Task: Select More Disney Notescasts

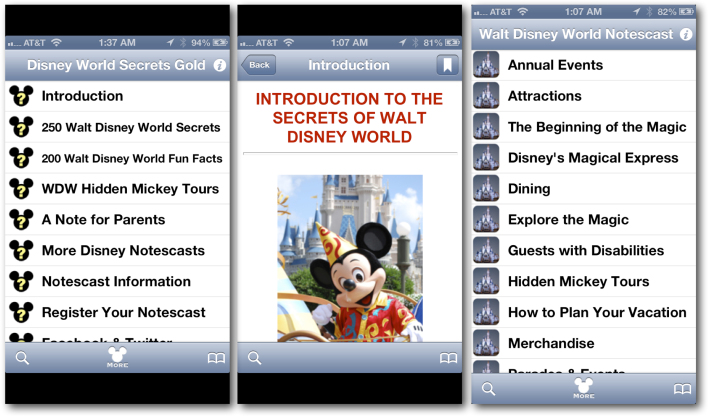Action: click(117, 251)
